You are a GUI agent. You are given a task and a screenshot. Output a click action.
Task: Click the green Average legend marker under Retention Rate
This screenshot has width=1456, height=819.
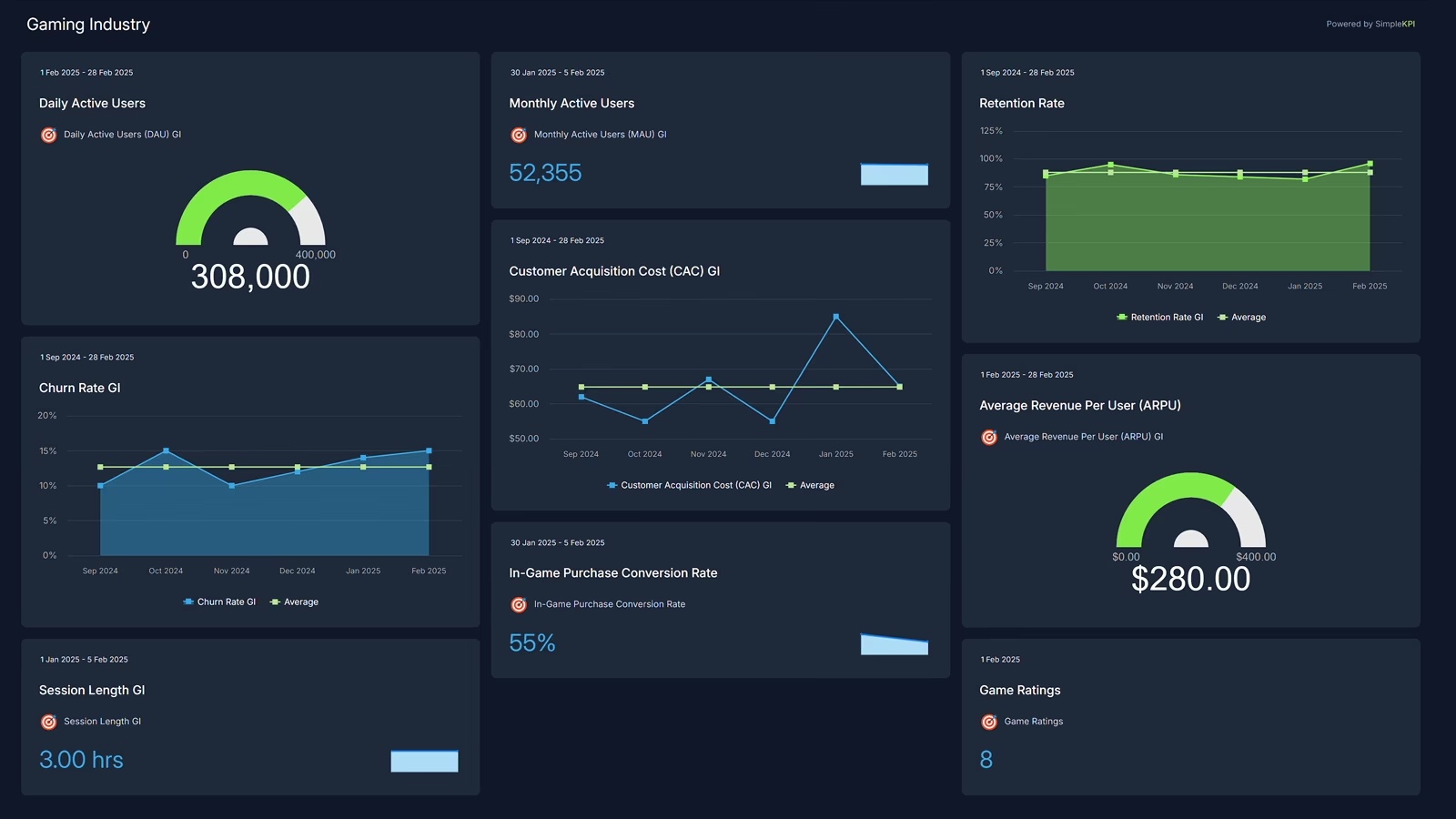(x=1225, y=317)
